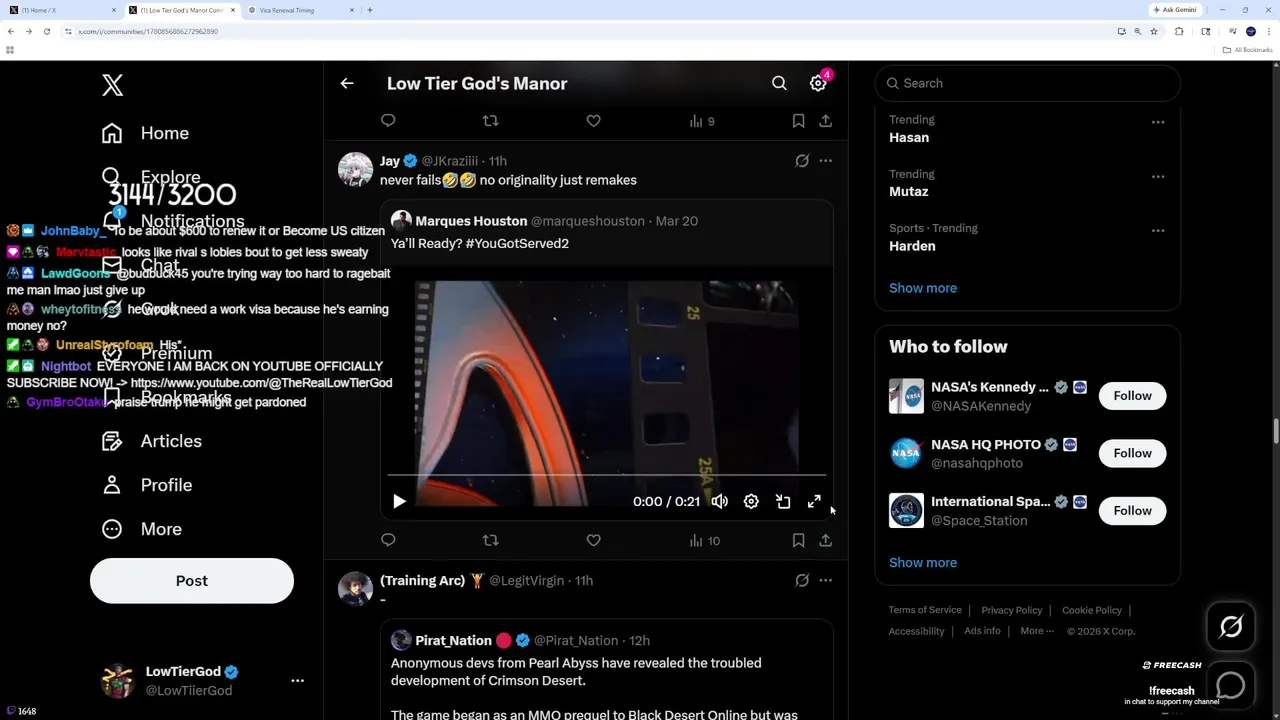This screenshot has height=720, width=1280.
Task: Show more Who to follow suggestions
Action: (923, 563)
